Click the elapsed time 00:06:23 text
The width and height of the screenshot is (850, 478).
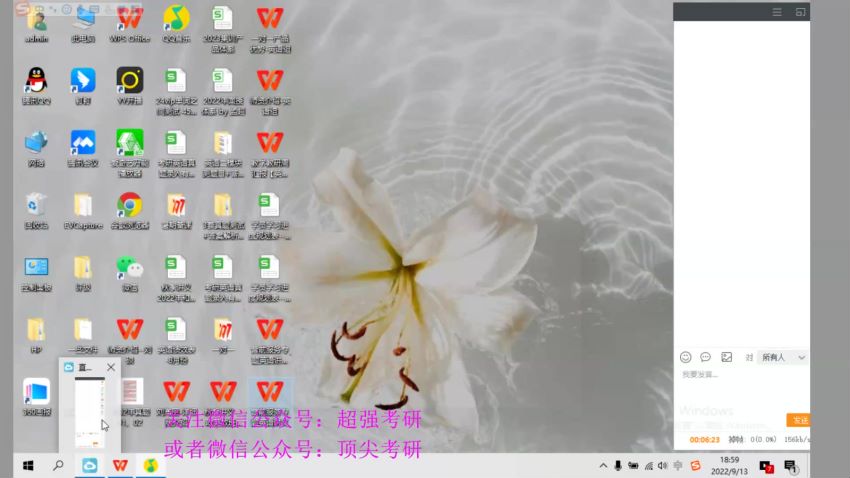704,440
